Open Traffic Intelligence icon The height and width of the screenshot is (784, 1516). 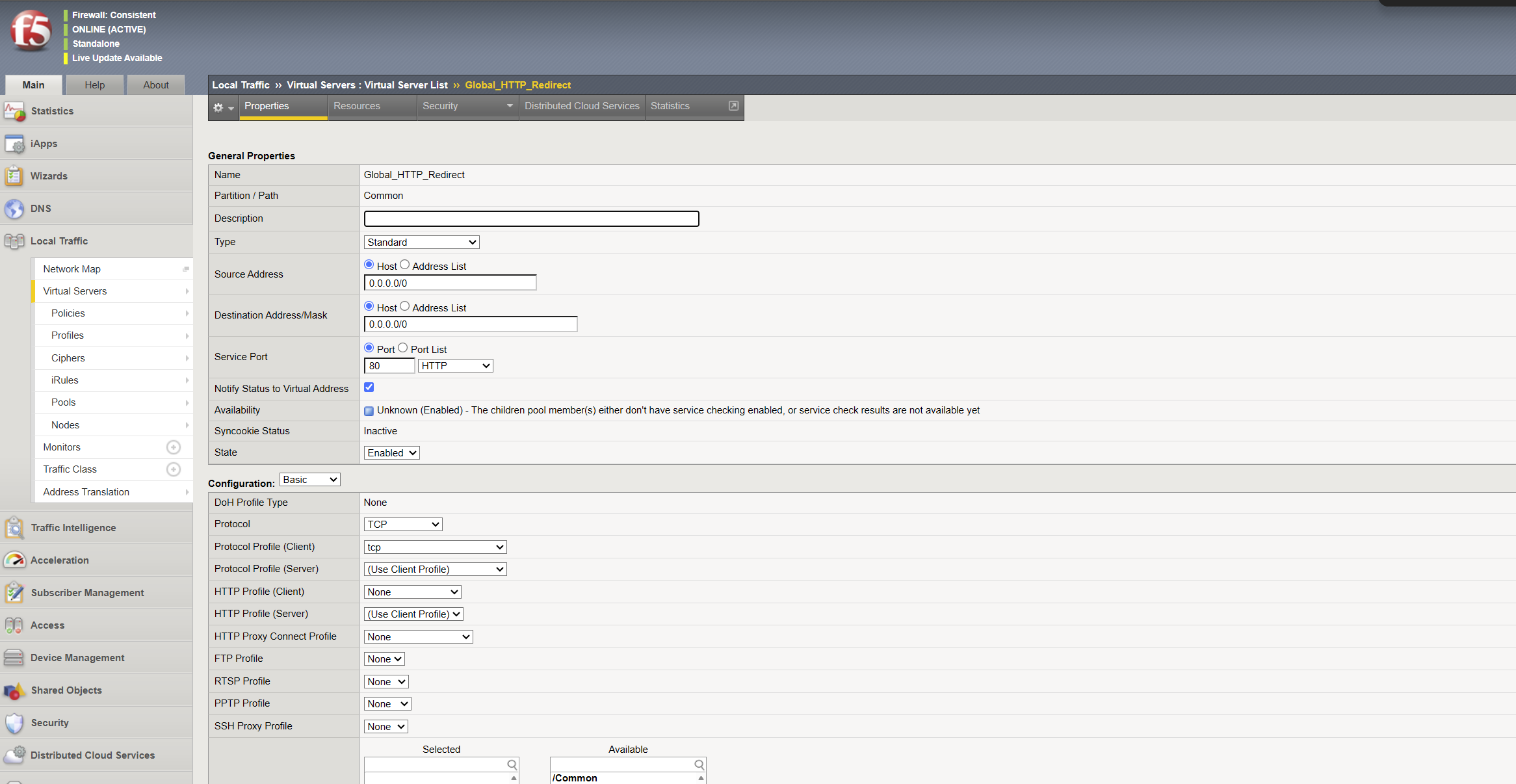(14, 528)
